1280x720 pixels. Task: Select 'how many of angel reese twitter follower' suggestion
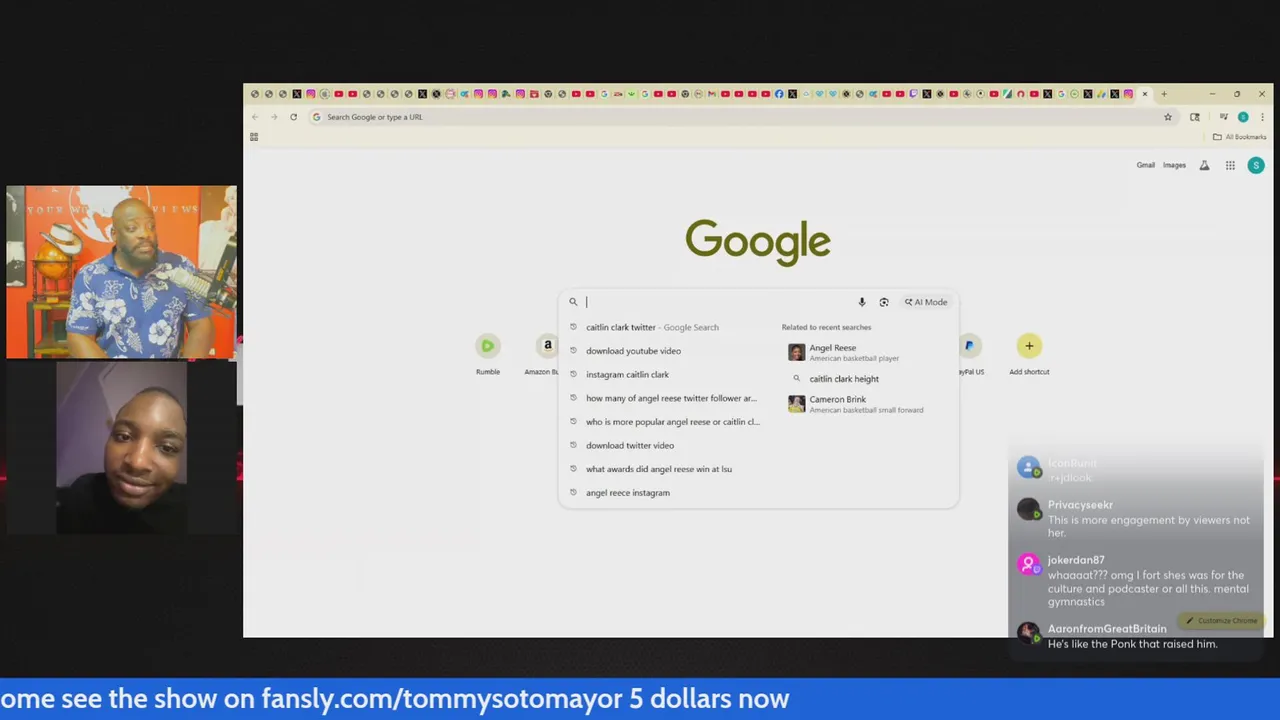coord(671,398)
